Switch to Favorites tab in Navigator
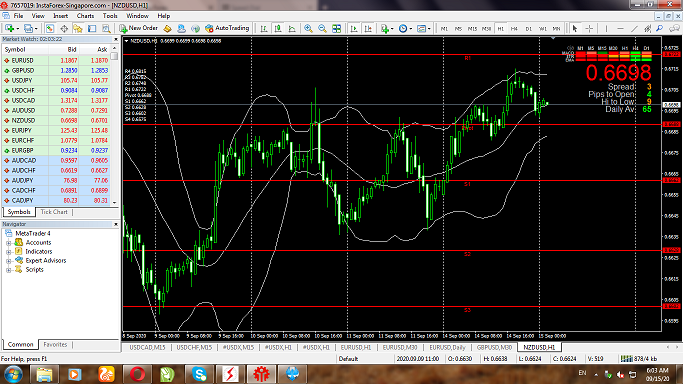Screen dimensions: 683x384 pos(55,344)
